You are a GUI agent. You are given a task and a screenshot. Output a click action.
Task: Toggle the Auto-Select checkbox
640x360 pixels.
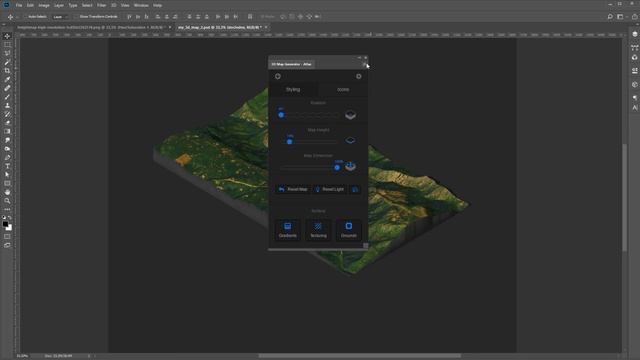tap(26, 17)
